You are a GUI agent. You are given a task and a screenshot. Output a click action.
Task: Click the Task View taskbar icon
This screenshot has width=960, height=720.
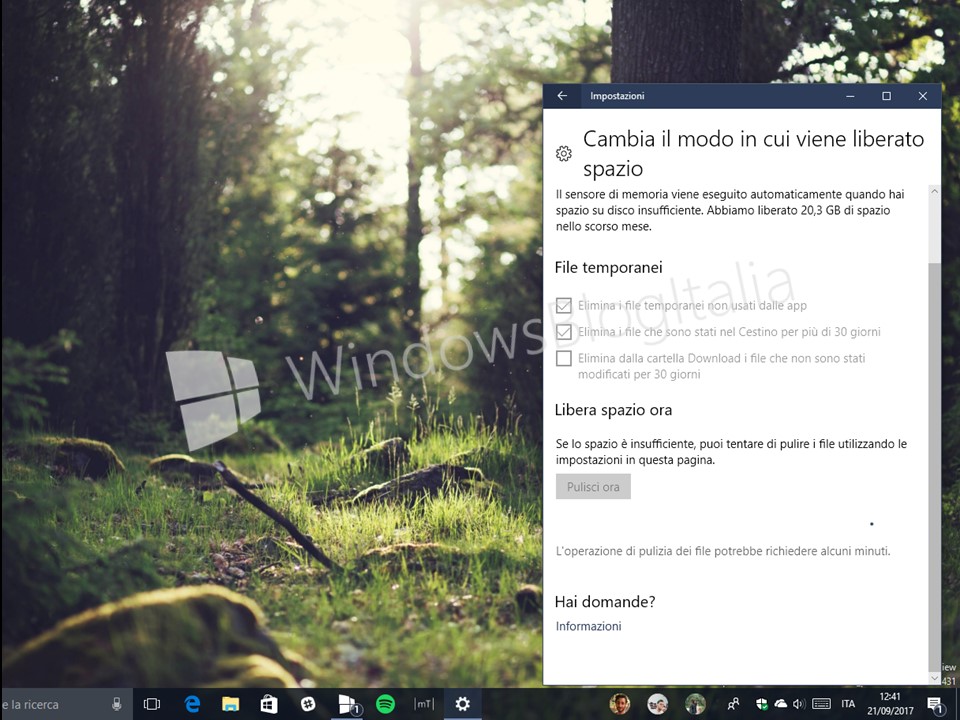152,704
